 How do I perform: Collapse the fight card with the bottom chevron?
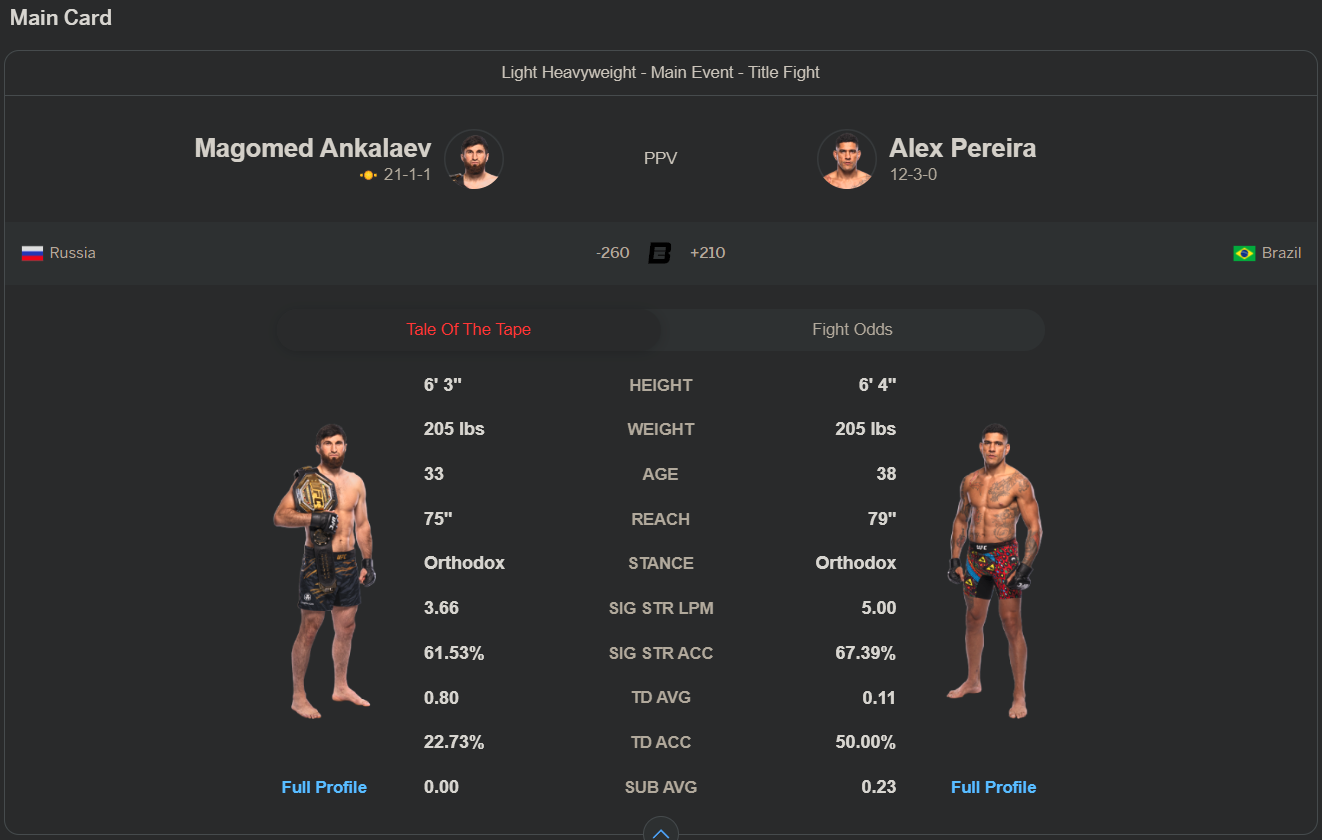coord(660,831)
